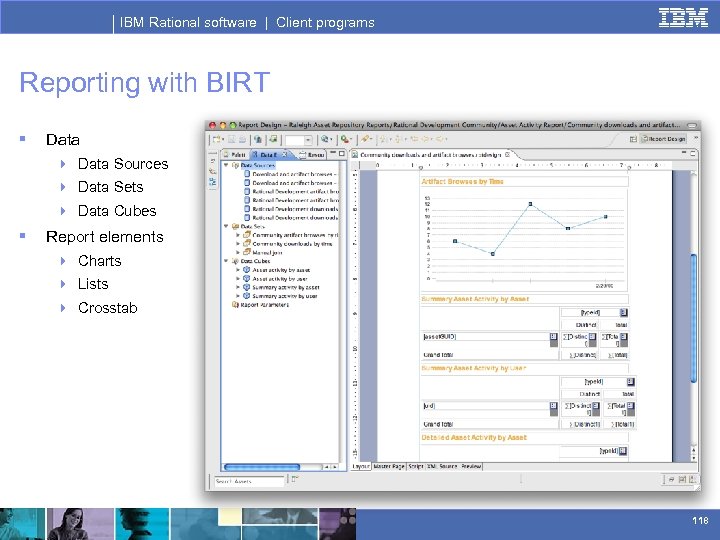Screen dimensions: 720x540
Task: Click the Data Explorer horizontal scrollbar thumb
Action: click(x=262, y=467)
